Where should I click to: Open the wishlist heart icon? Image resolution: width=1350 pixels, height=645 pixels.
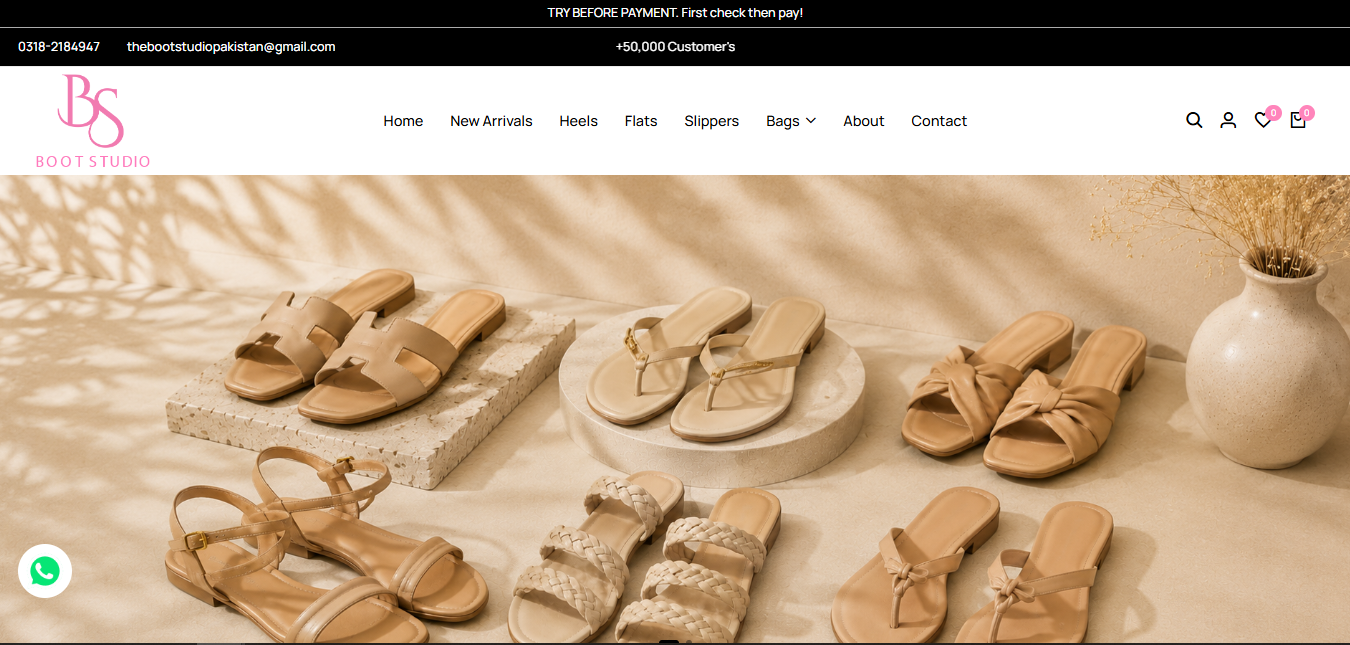coord(1263,120)
